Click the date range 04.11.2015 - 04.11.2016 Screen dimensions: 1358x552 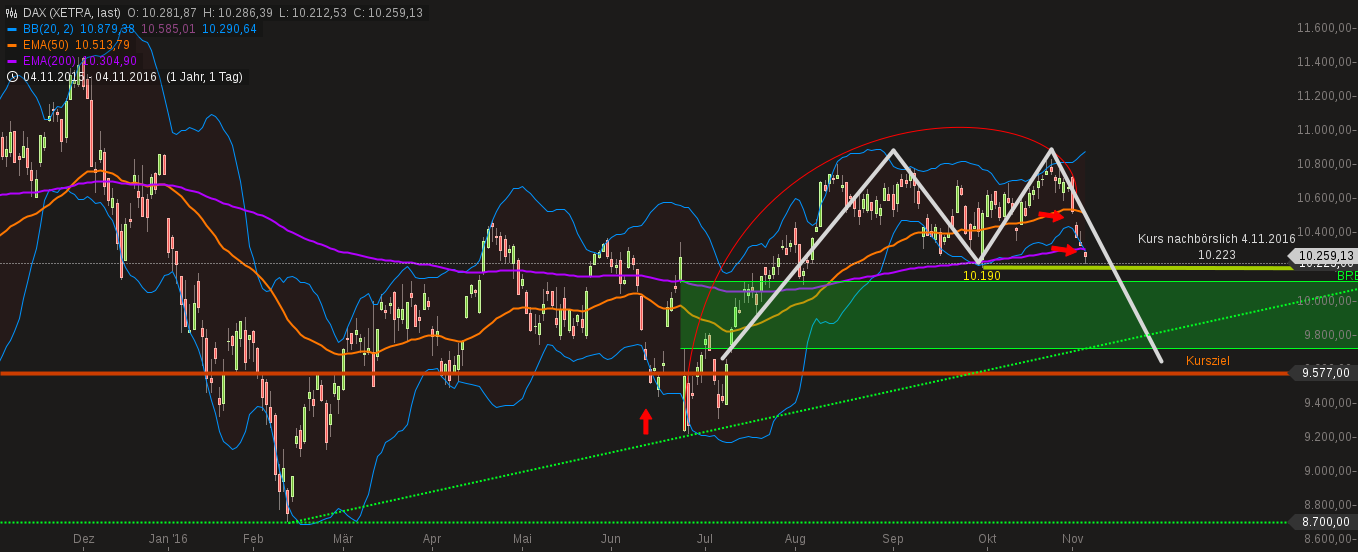coord(90,77)
